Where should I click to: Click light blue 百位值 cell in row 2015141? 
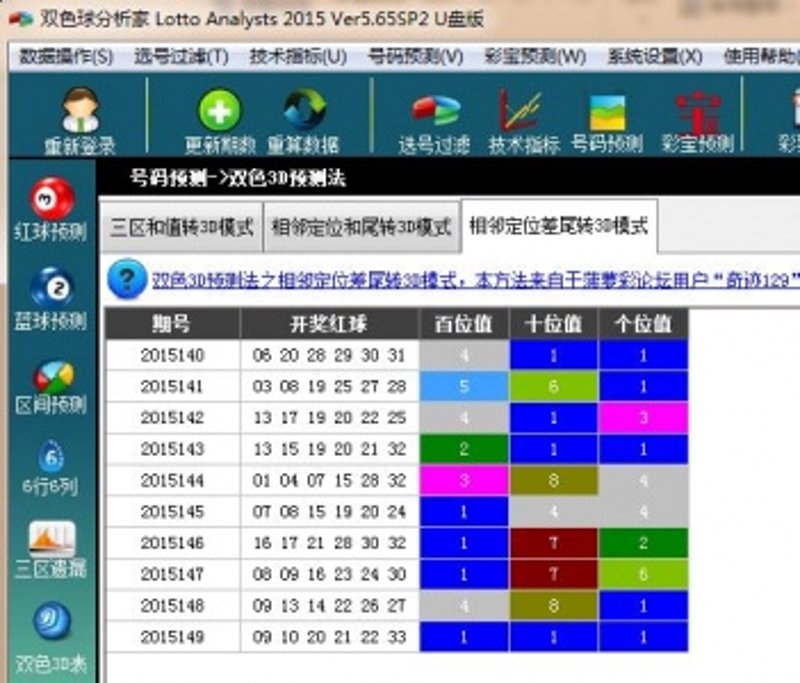464,386
